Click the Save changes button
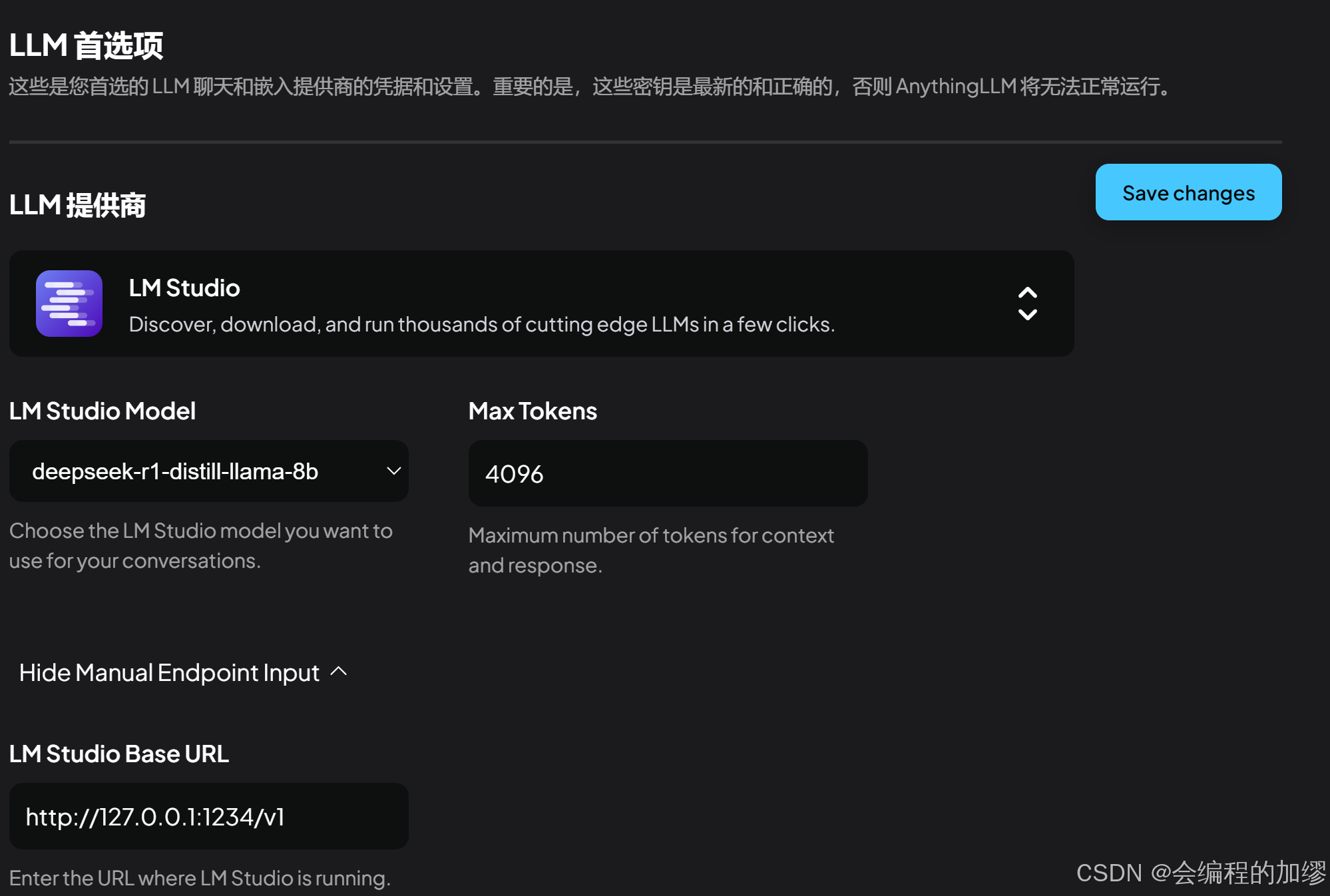This screenshot has height=896, width=1330. tap(1188, 192)
